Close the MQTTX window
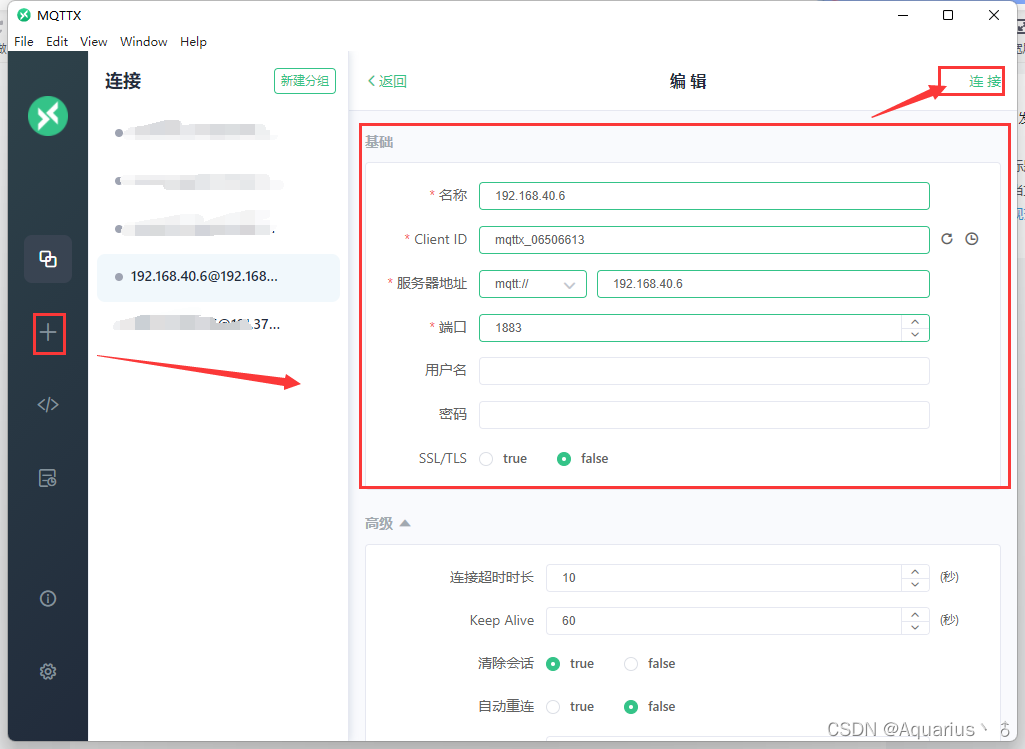 [994, 15]
